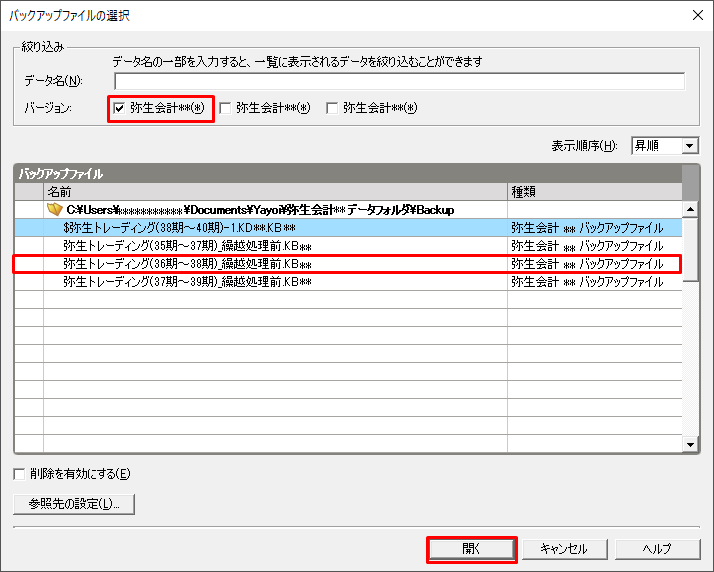
Task: Check the first 弥生会計** version checkbox
Action: (x=119, y=108)
